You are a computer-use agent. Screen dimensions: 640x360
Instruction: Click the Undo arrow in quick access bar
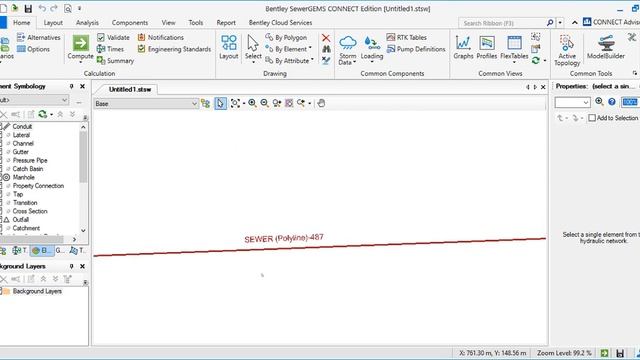42,8
